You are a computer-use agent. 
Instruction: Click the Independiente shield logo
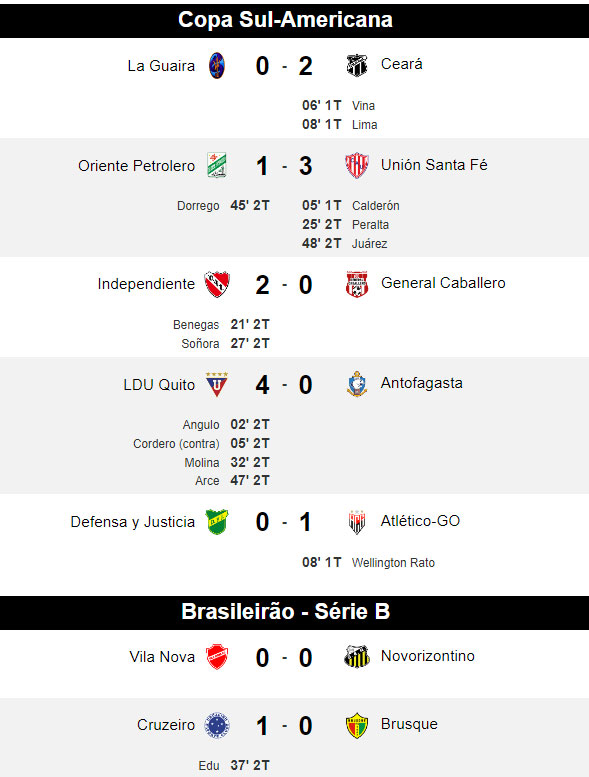pos(217,284)
